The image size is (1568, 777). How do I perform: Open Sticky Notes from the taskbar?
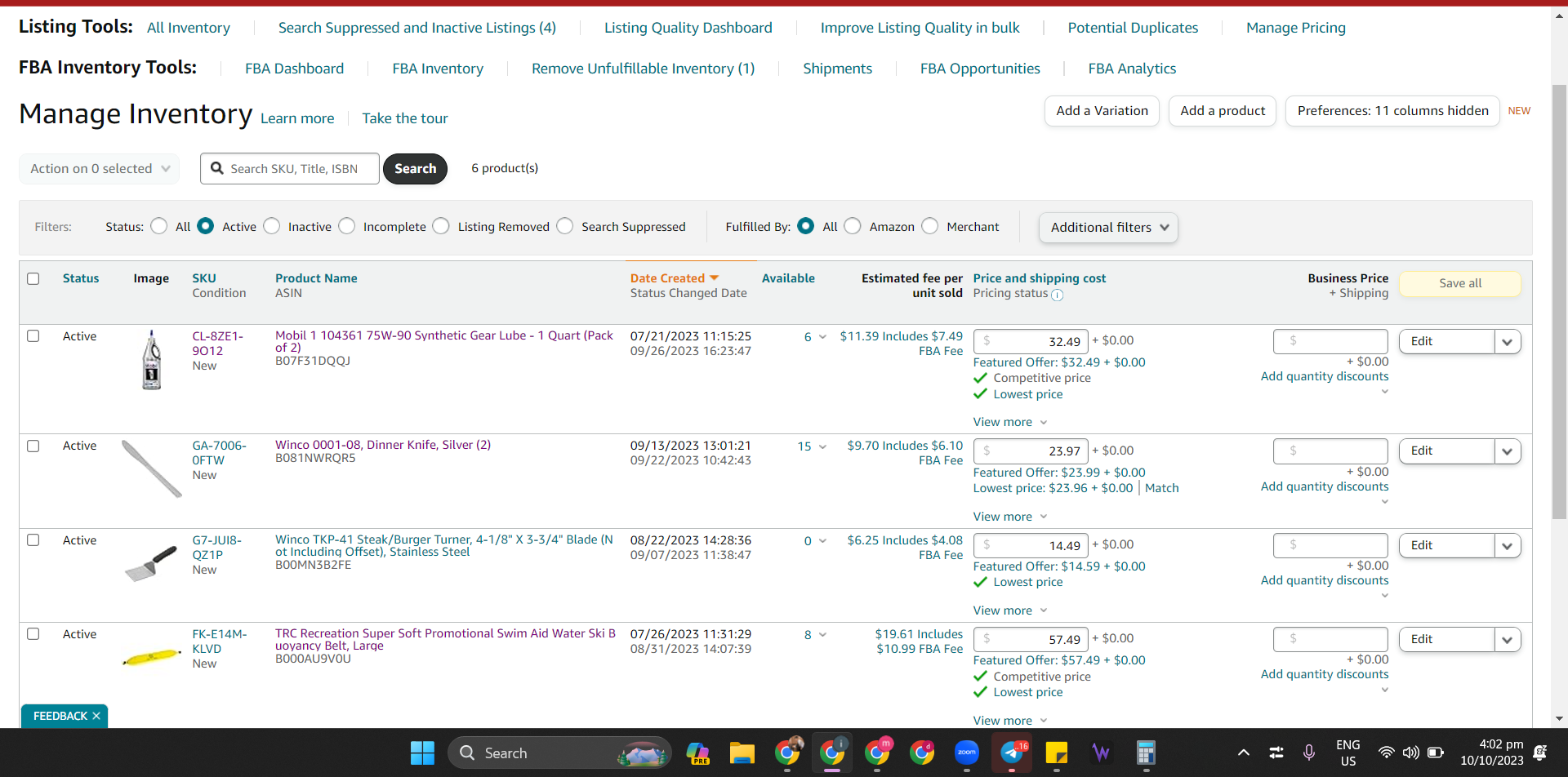1057,753
